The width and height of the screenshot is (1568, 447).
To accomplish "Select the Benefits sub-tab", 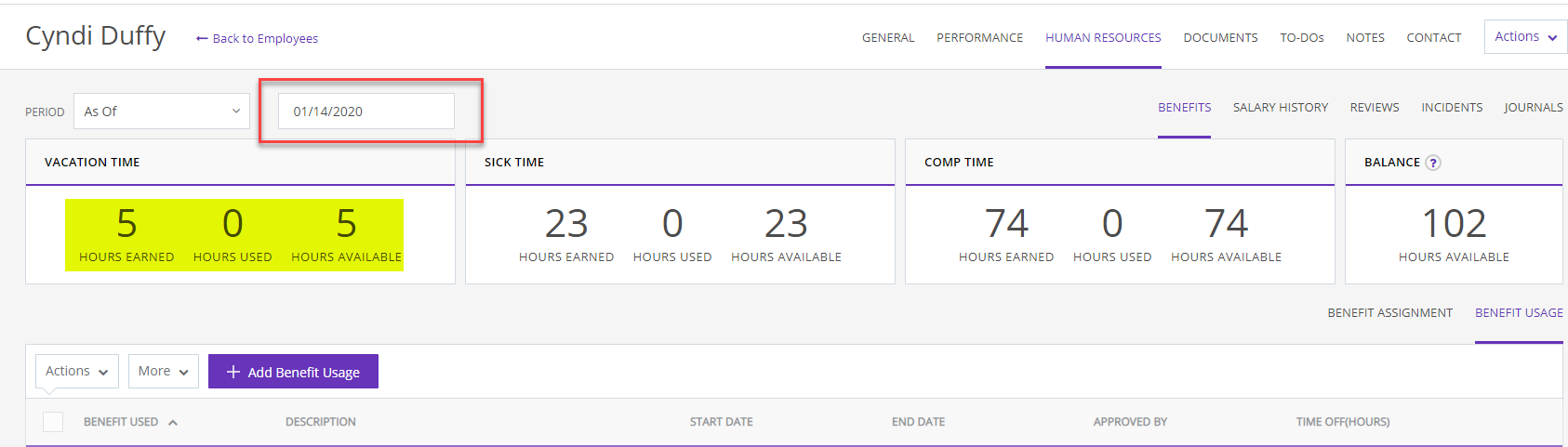I will coord(1184,108).
